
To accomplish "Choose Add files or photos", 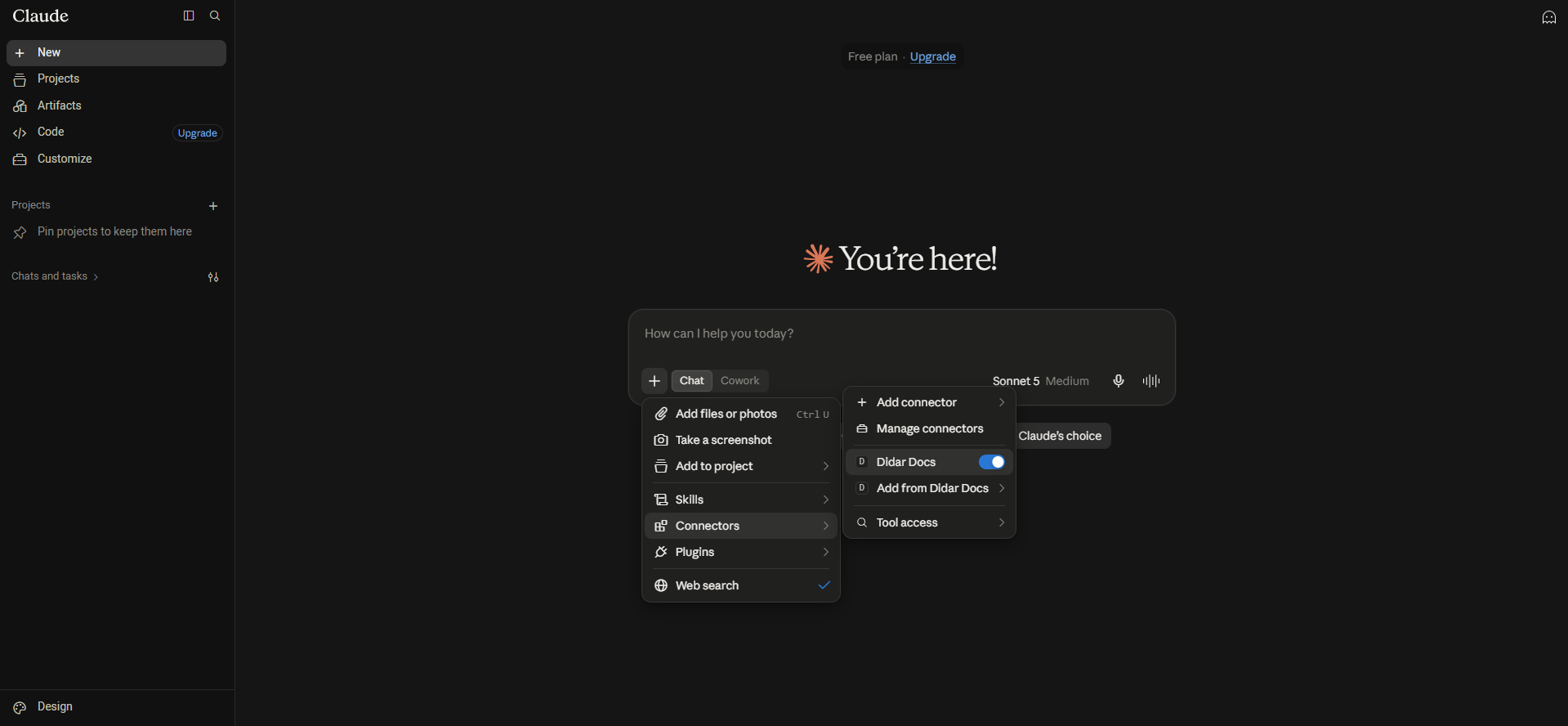I will 741,415.
